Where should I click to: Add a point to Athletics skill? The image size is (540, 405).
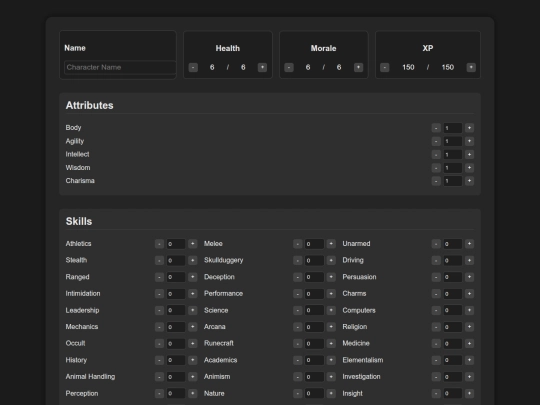click(193, 244)
